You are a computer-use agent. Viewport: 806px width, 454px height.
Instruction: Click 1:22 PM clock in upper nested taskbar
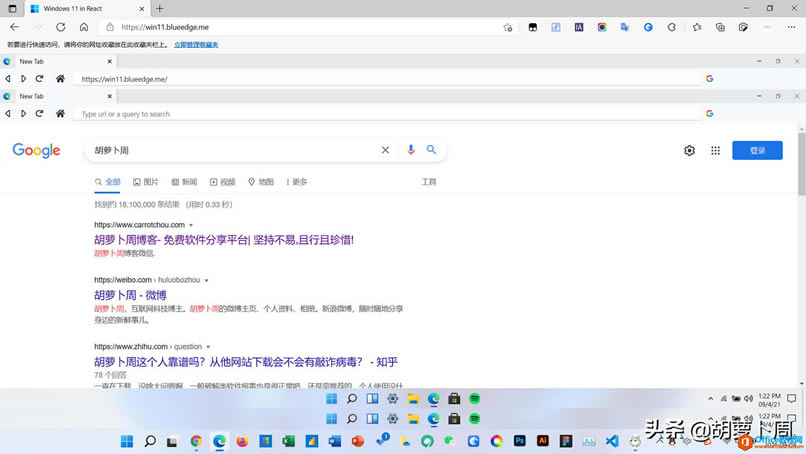(770, 399)
